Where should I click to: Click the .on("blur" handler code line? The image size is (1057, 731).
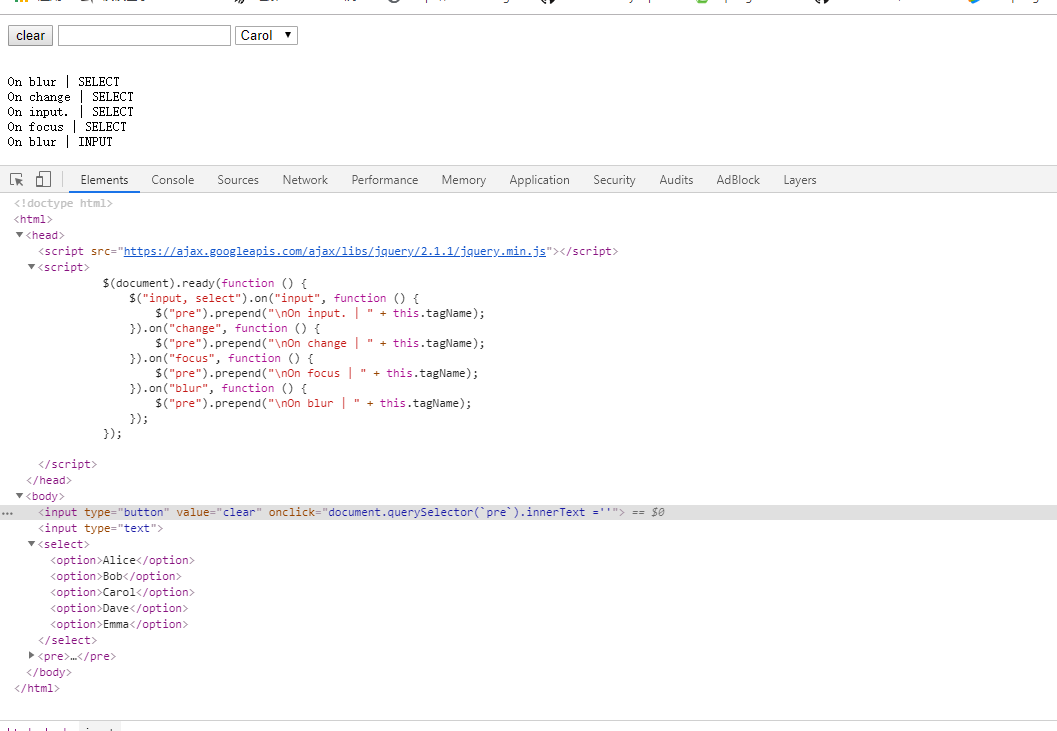(218, 388)
